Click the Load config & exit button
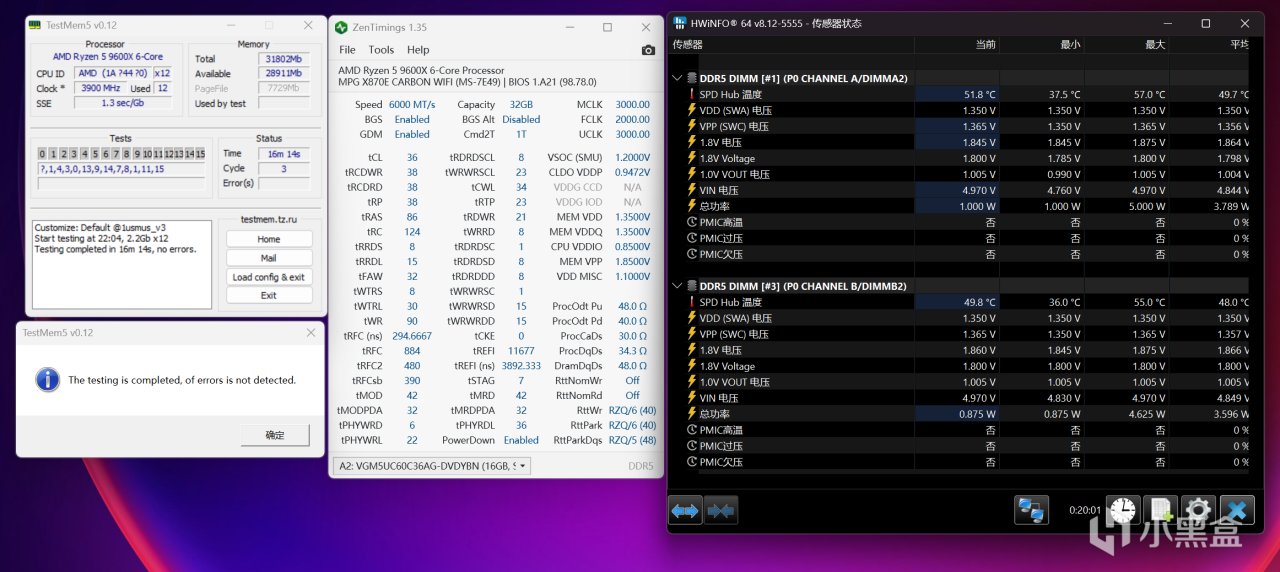1280x572 pixels. [x=268, y=277]
